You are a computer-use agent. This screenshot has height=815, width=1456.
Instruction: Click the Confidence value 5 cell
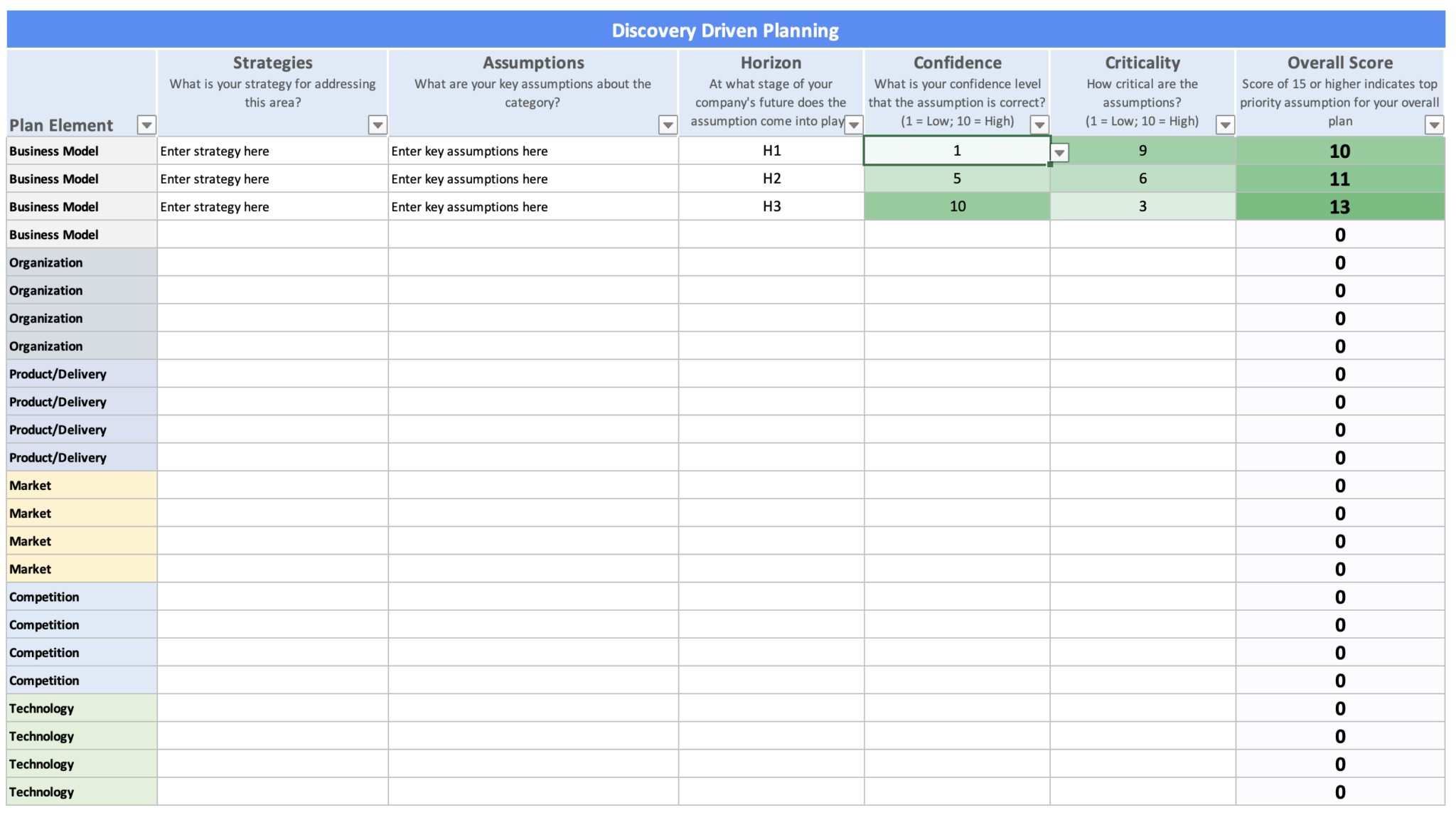[956, 179]
